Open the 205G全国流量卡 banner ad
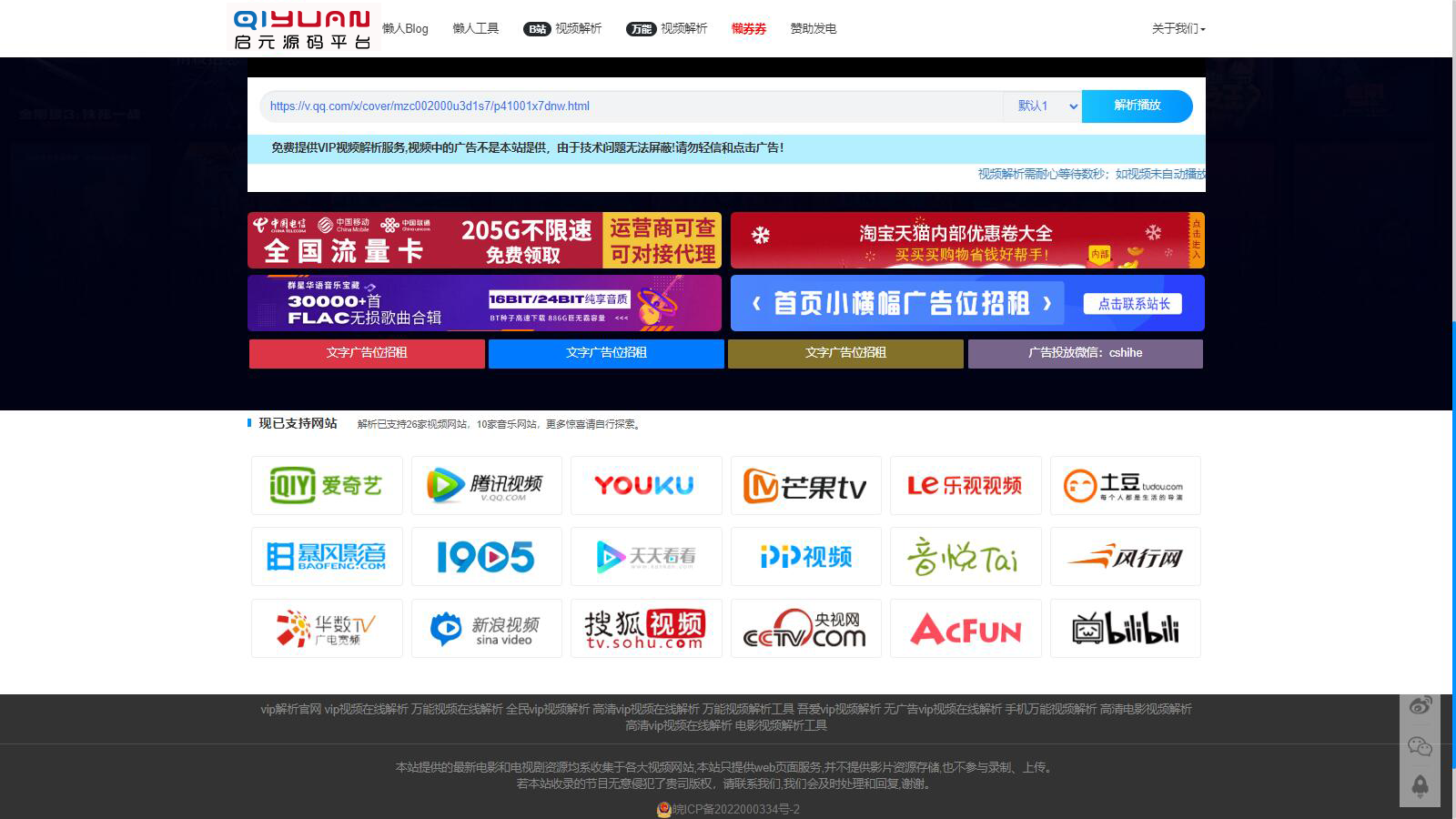Image resolution: width=1456 pixels, height=819 pixels. (x=484, y=240)
